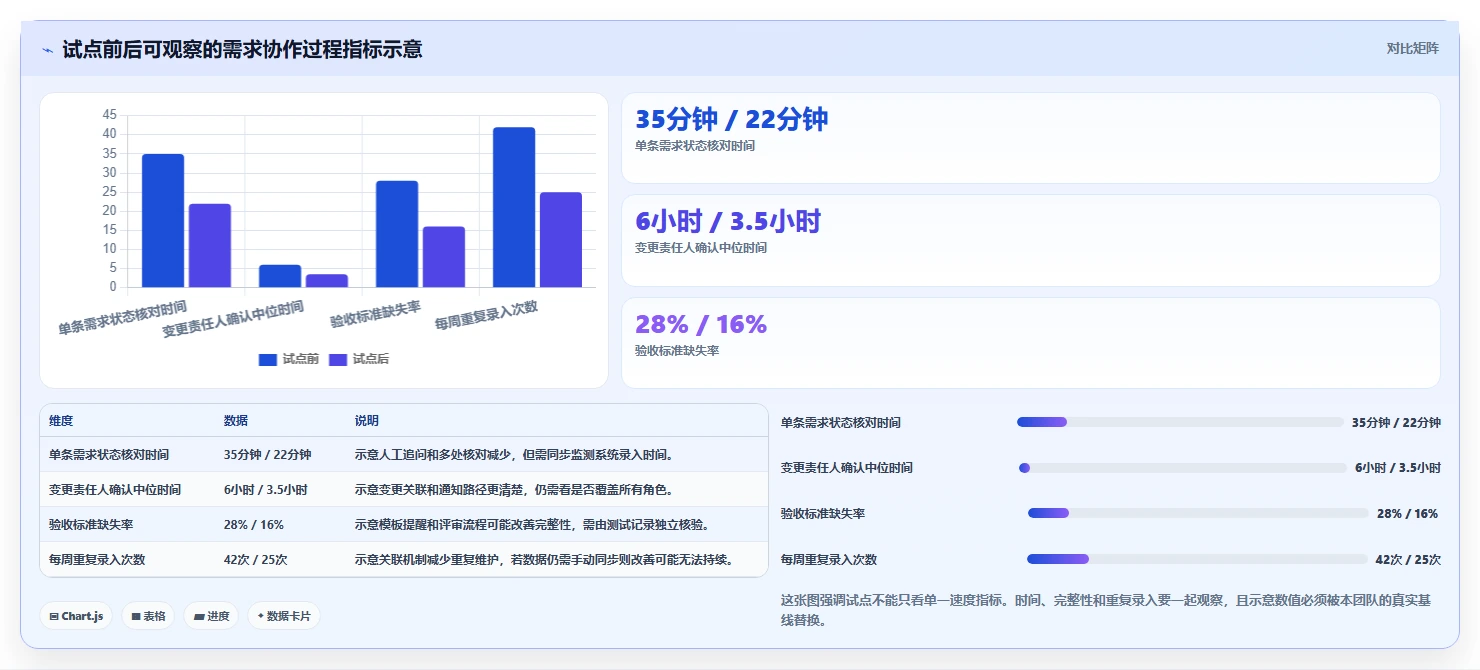Click the 验收标准缺失率 chart axis label
Image resolution: width=1480 pixels, height=670 pixels.
[376, 315]
